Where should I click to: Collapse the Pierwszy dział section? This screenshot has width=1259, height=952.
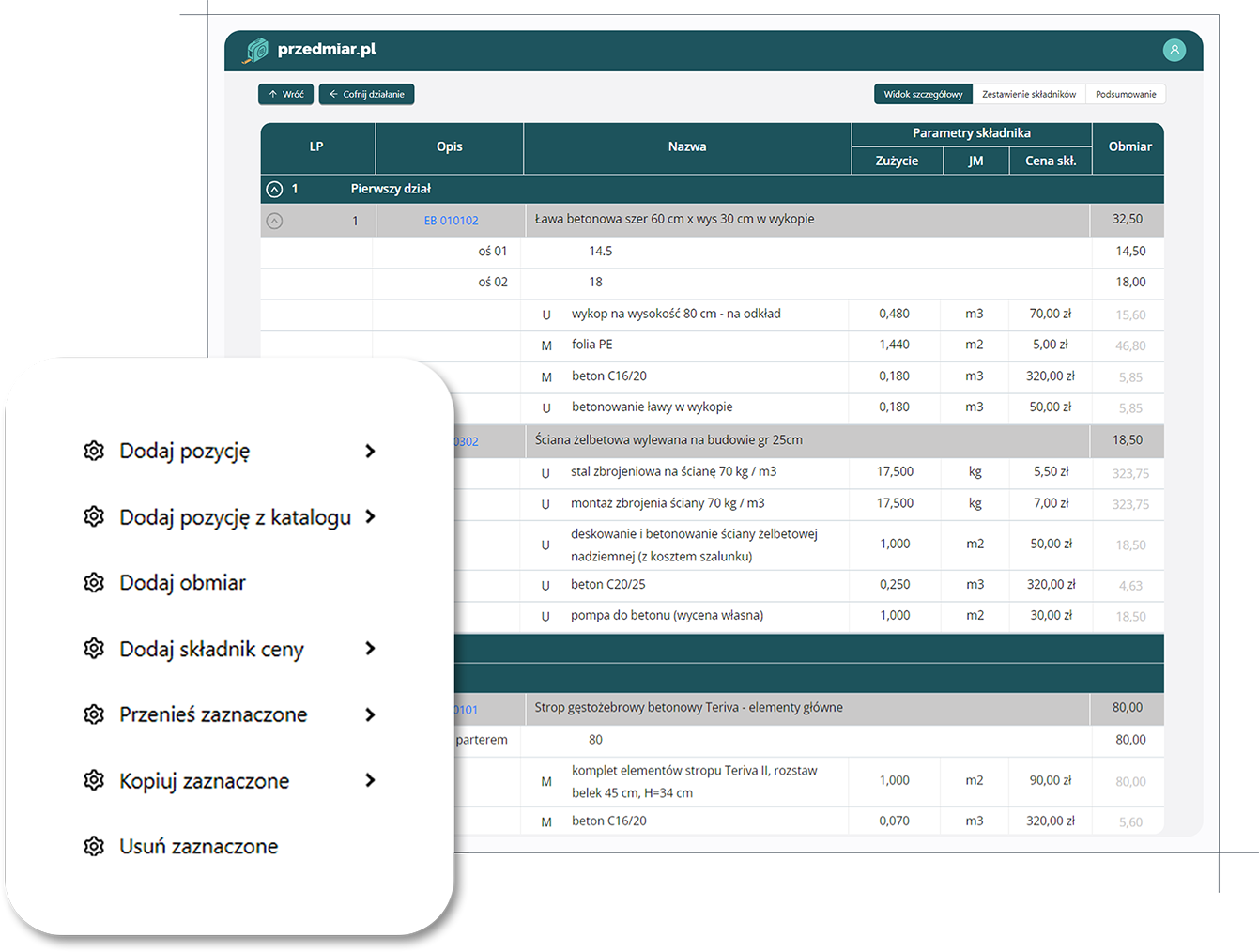click(x=274, y=190)
